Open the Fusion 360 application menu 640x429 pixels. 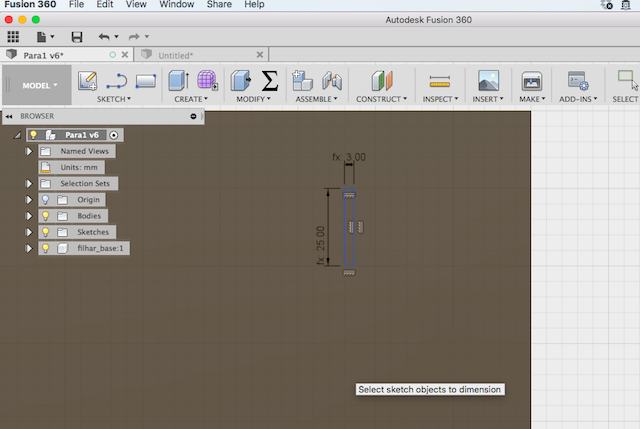[x=30, y=4]
